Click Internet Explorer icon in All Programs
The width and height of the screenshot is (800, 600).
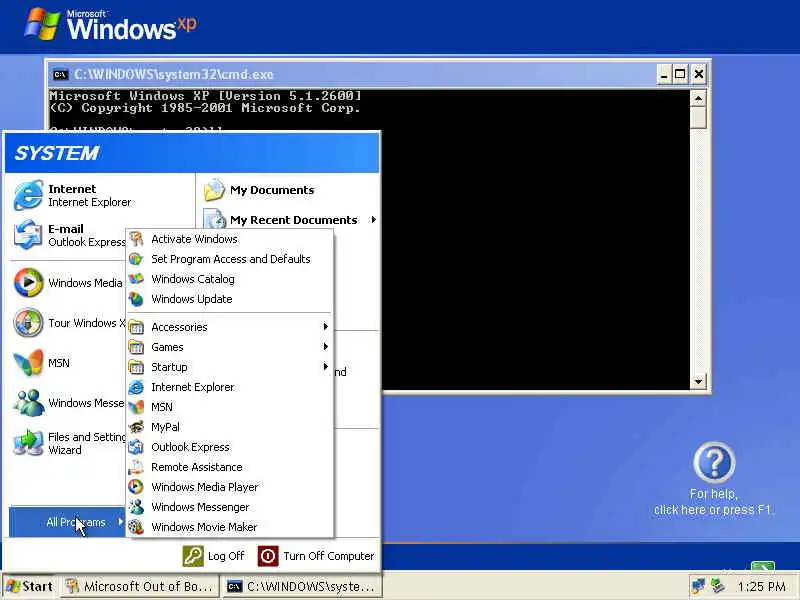pyautogui.click(x=136, y=387)
